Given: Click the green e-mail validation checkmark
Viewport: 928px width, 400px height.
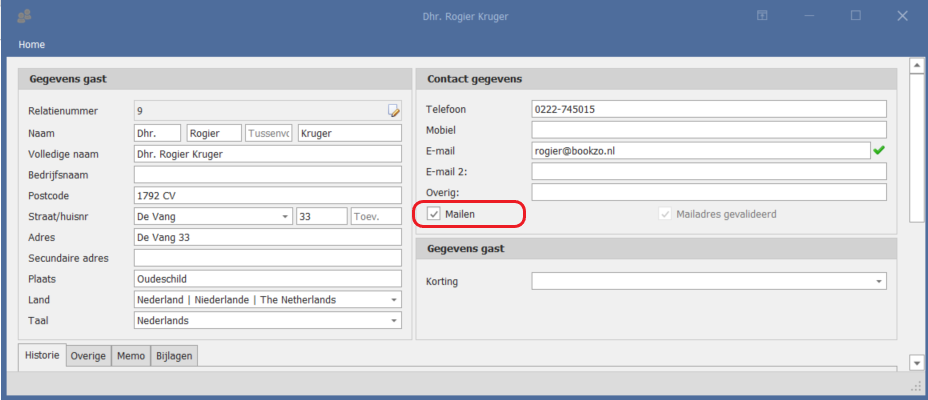Looking at the screenshot, I should (878, 151).
